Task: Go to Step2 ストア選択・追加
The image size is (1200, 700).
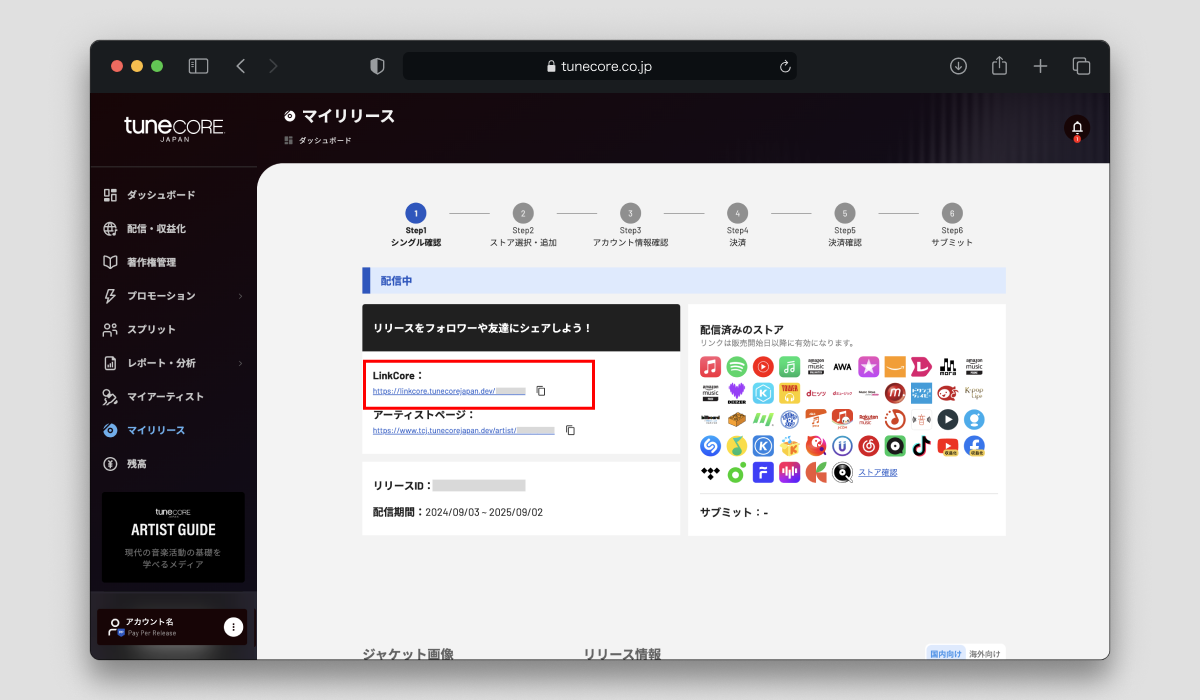Action: 523,224
